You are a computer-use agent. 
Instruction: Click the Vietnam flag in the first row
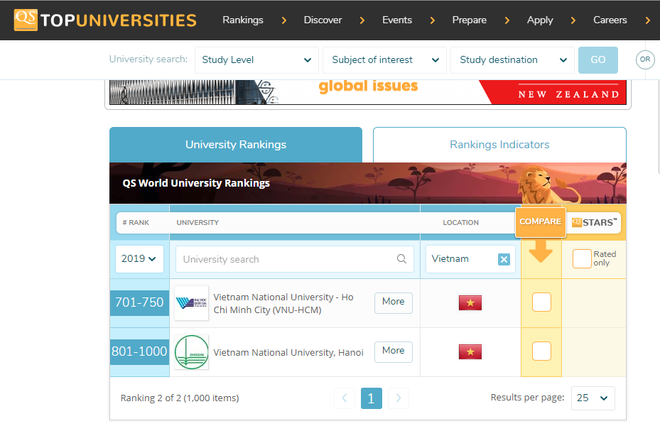(470, 302)
